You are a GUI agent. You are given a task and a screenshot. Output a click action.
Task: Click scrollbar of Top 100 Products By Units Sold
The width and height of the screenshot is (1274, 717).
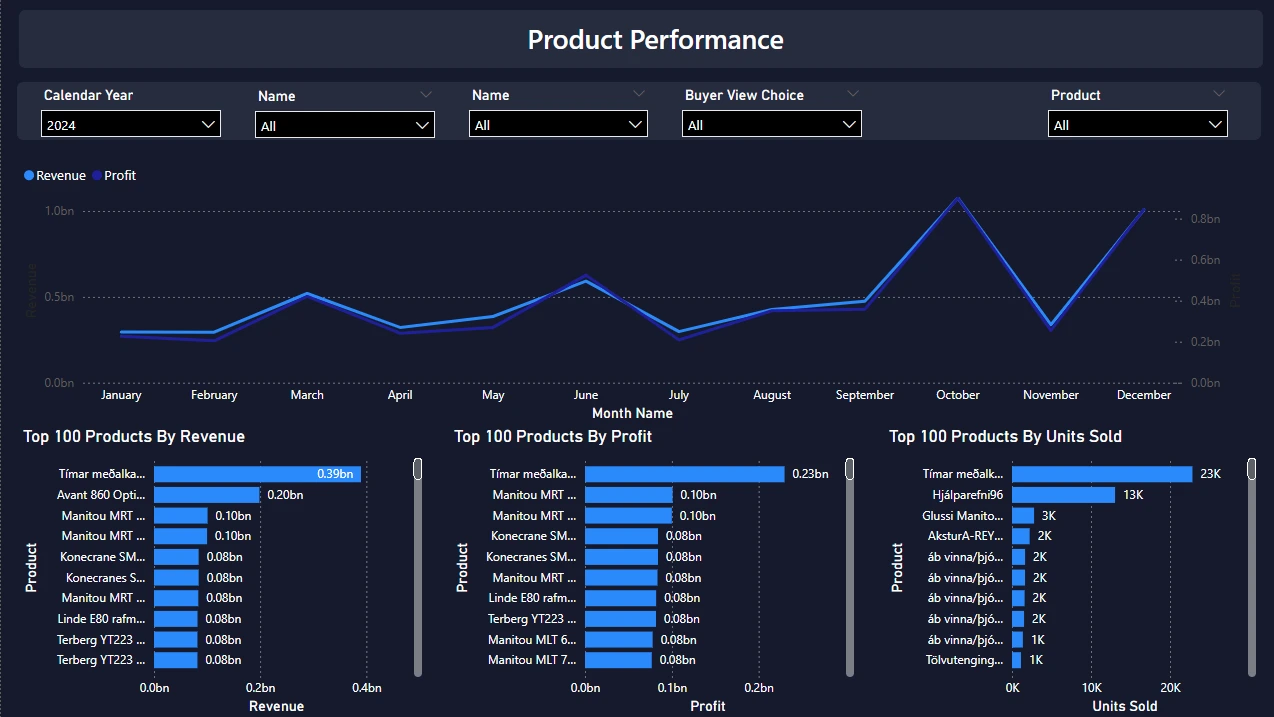(x=1252, y=567)
